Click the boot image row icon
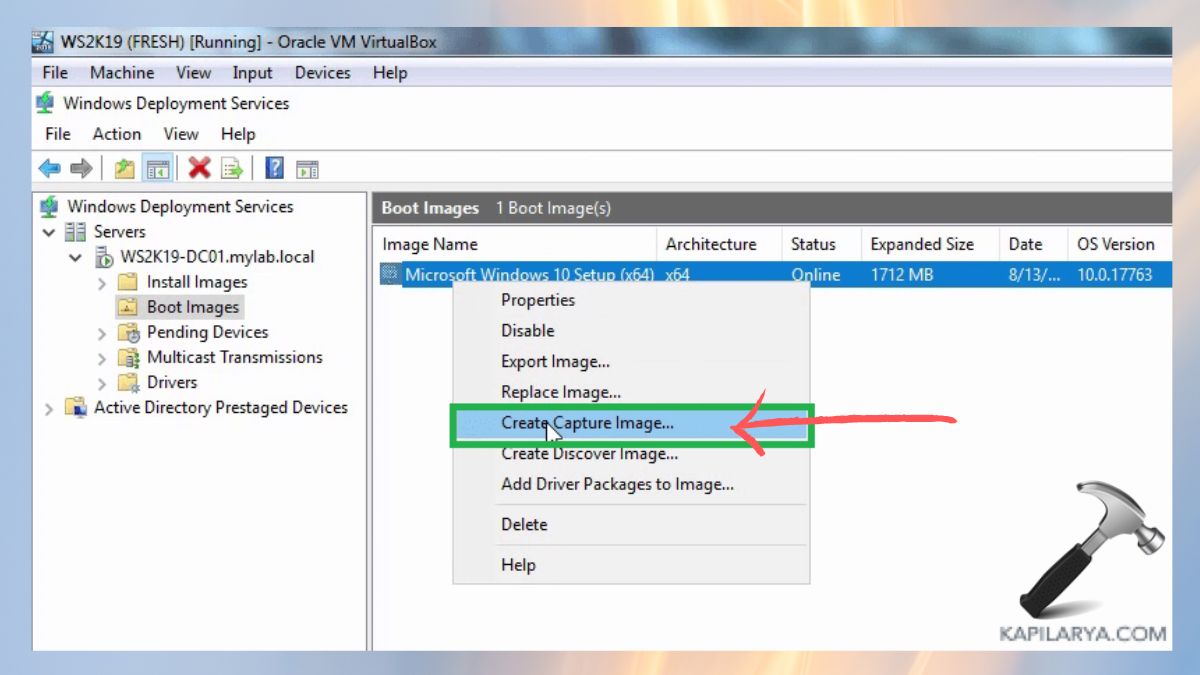The image size is (1200, 675). [x=390, y=274]
